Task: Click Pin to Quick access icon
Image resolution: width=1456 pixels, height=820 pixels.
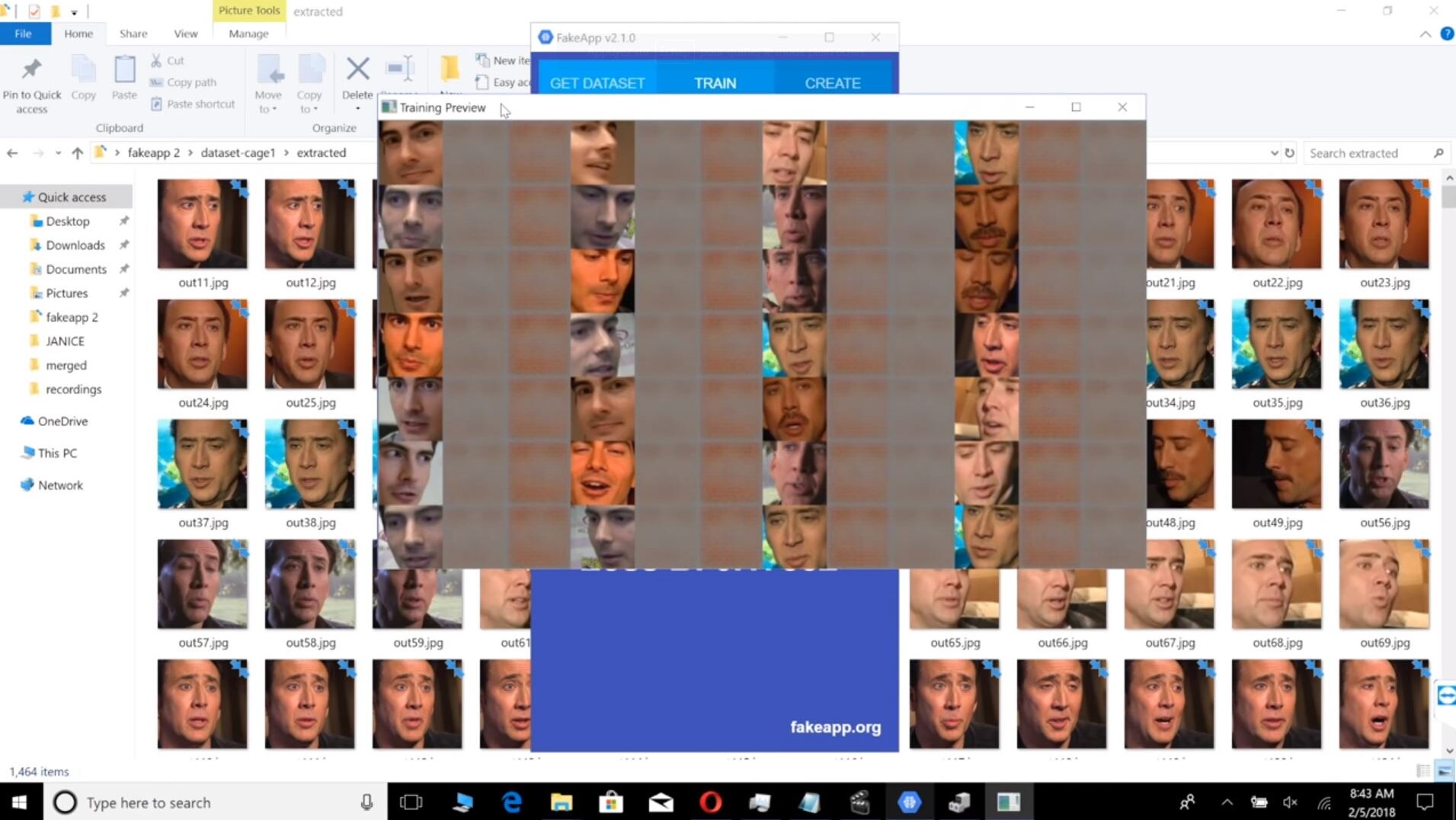Action: point(31,70)
